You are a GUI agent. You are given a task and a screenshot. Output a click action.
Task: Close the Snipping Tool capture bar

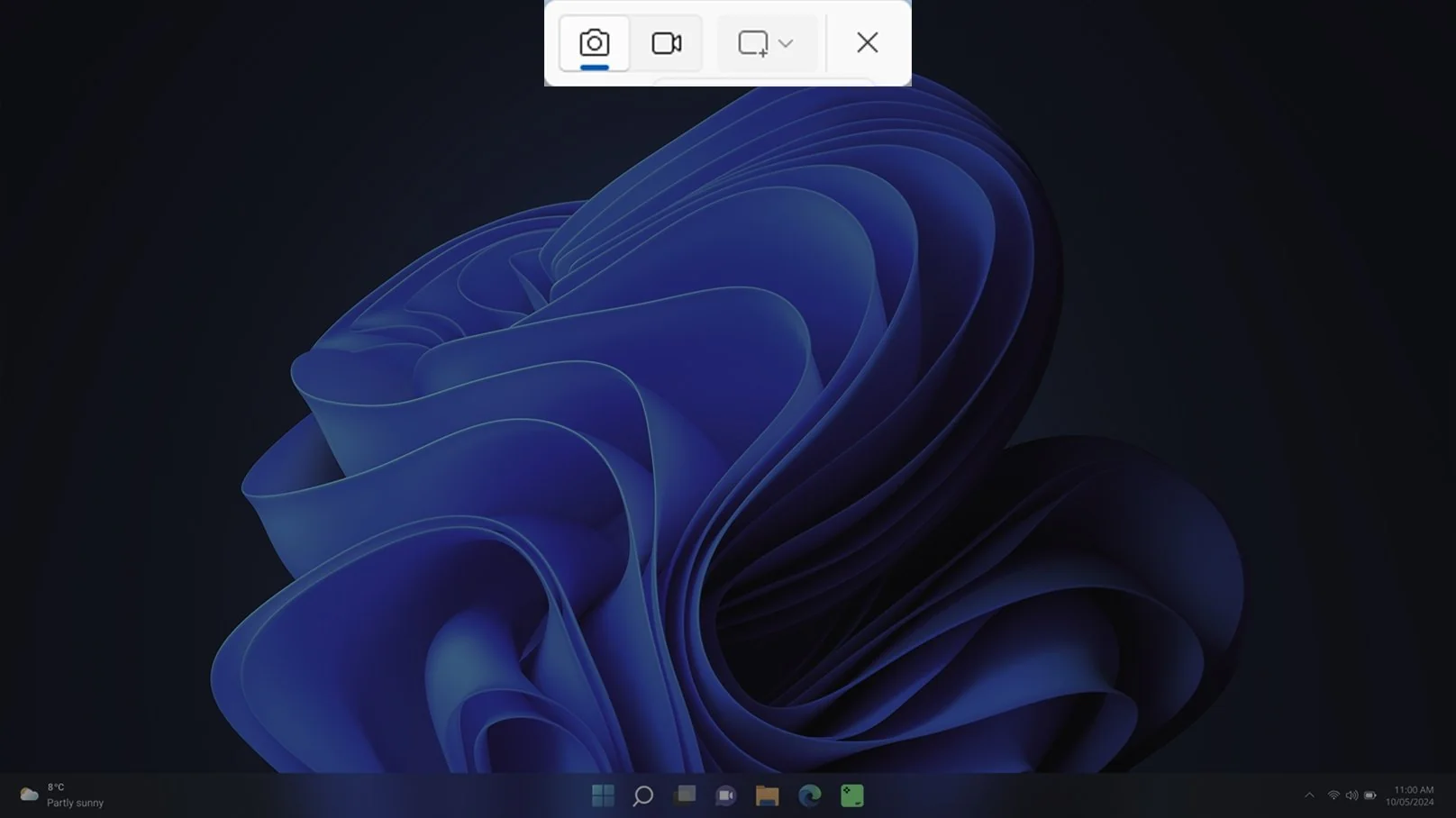point(867,42)
